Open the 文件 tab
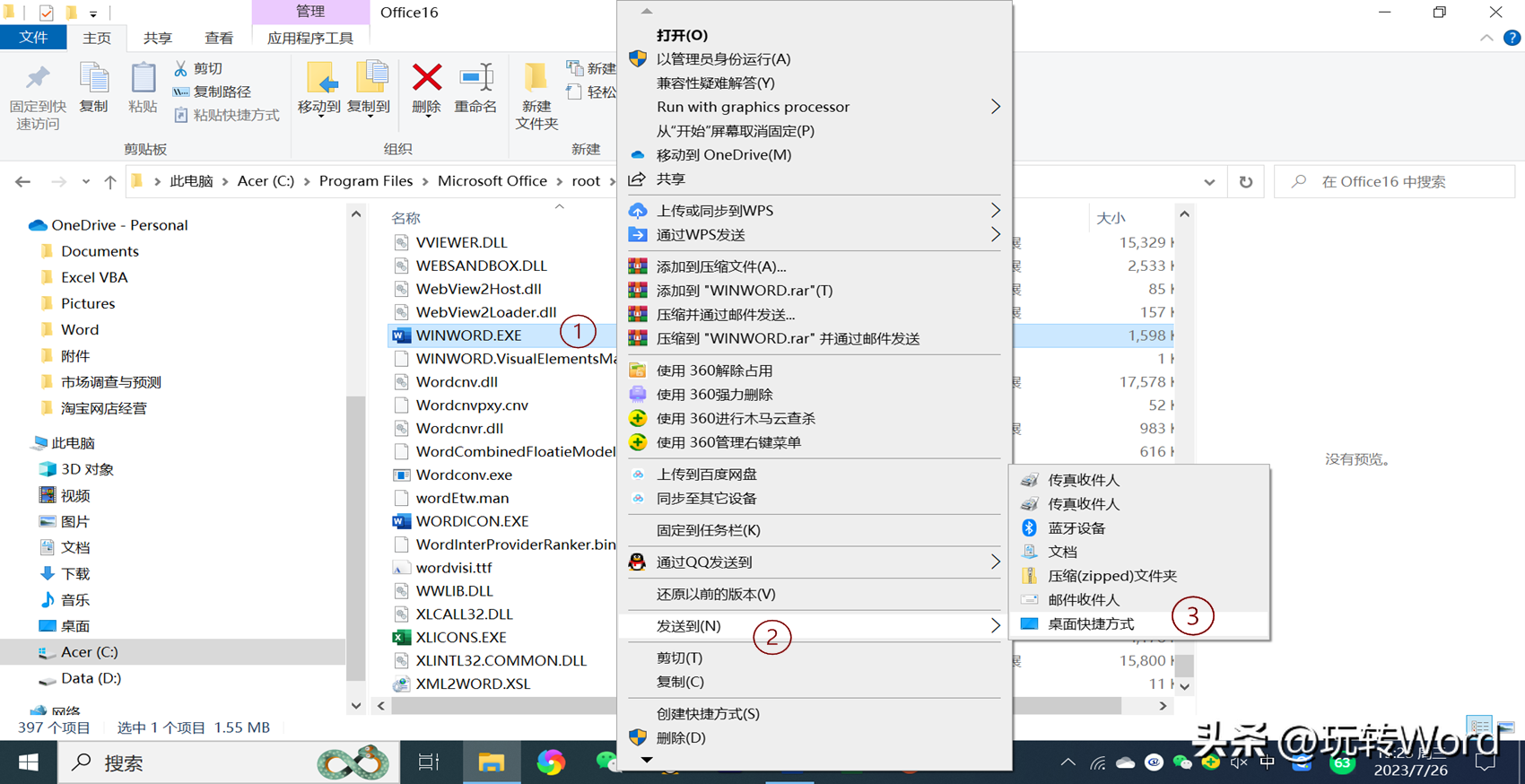Screen dimensions: 1525x784 pos(33,38)
